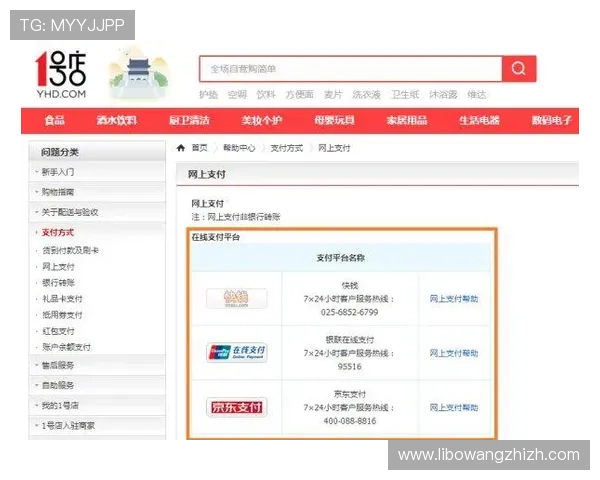Expand 关于配送与验收 sidebar section
Screen dimensions: 600x480
pyautogui.click(x=97, y=212)
